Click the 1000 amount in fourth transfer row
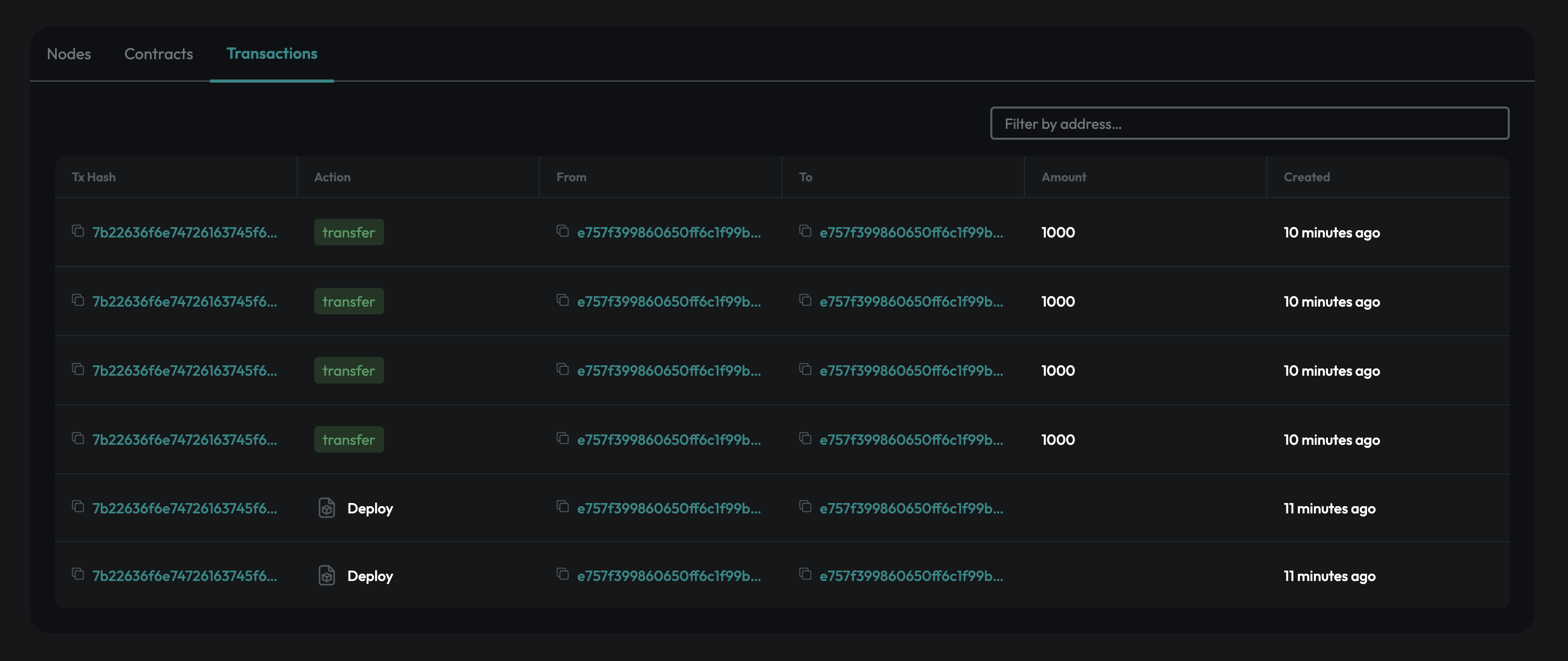The image size is (1568, 661). pyautogui.click(x=1058, y=440)
